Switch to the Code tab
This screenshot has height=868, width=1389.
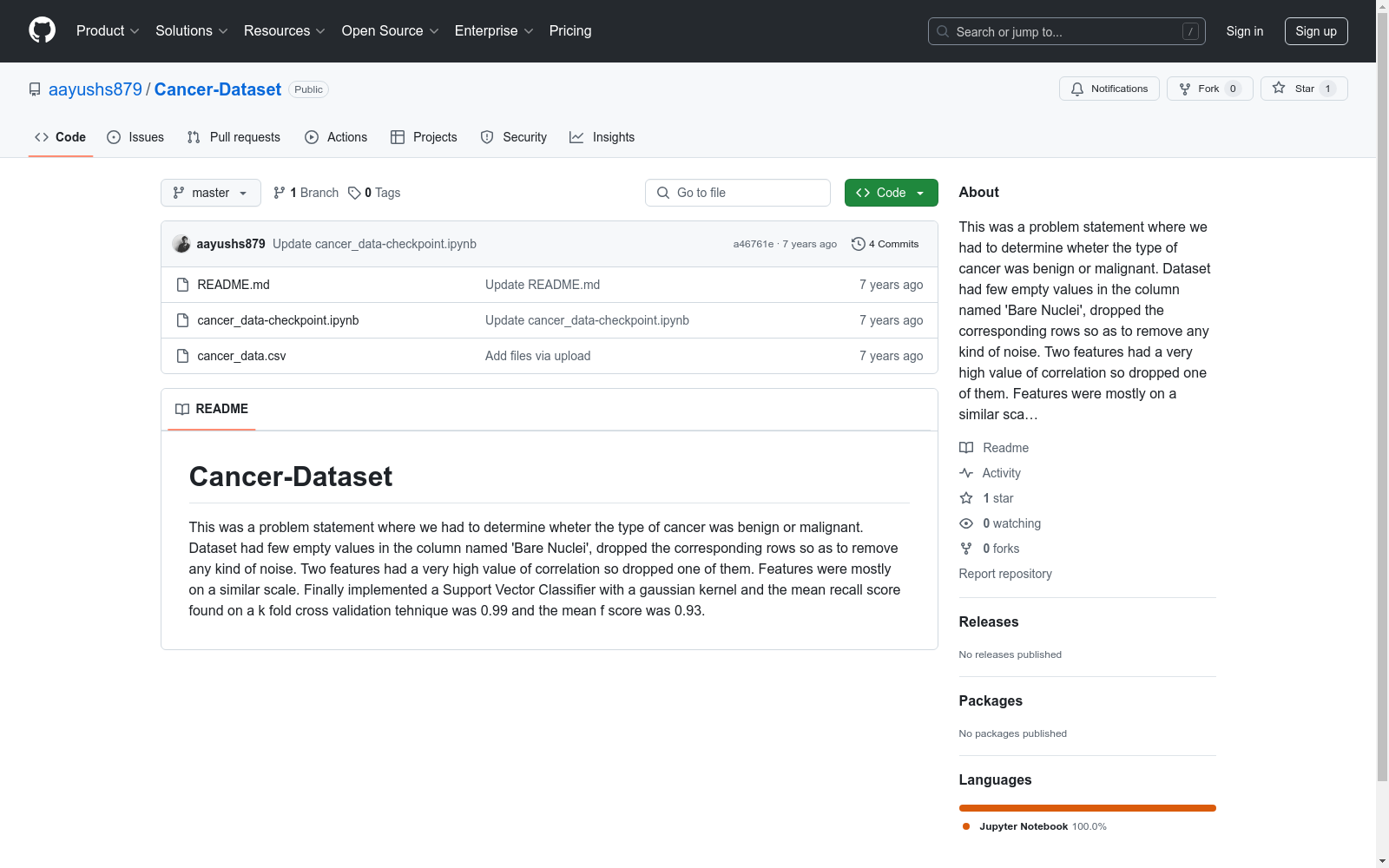[60, 137]
